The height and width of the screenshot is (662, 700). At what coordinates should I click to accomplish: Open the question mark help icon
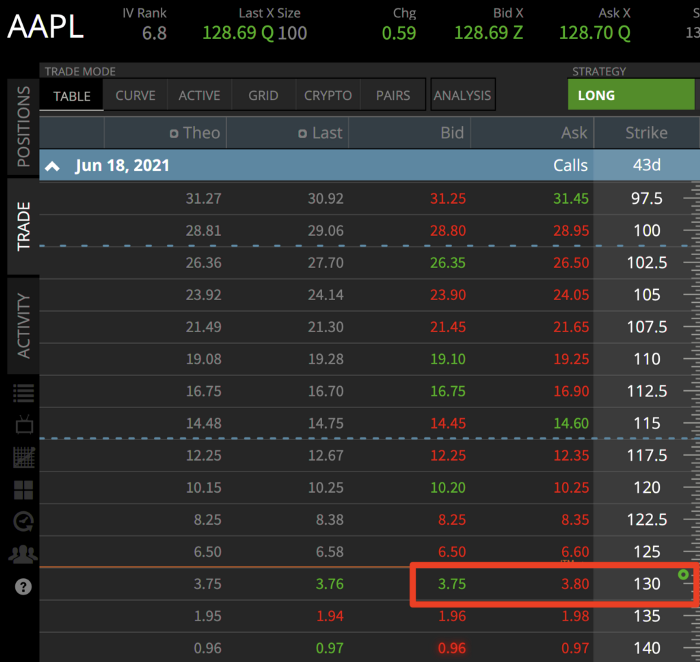pos(23,587)
